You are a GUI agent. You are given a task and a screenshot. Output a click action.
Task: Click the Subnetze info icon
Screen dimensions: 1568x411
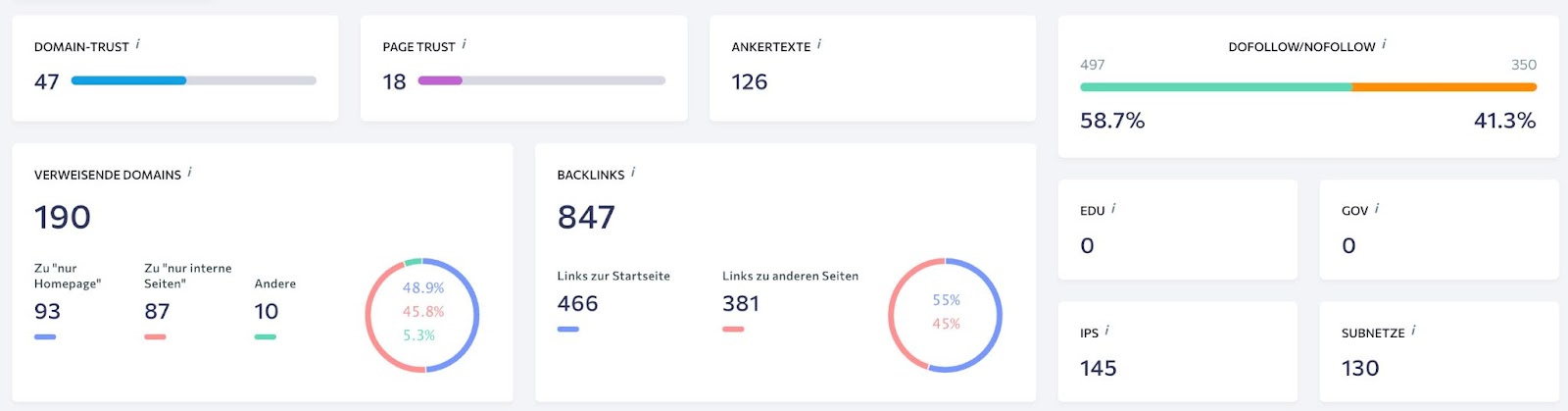[x=1414, y=332]
